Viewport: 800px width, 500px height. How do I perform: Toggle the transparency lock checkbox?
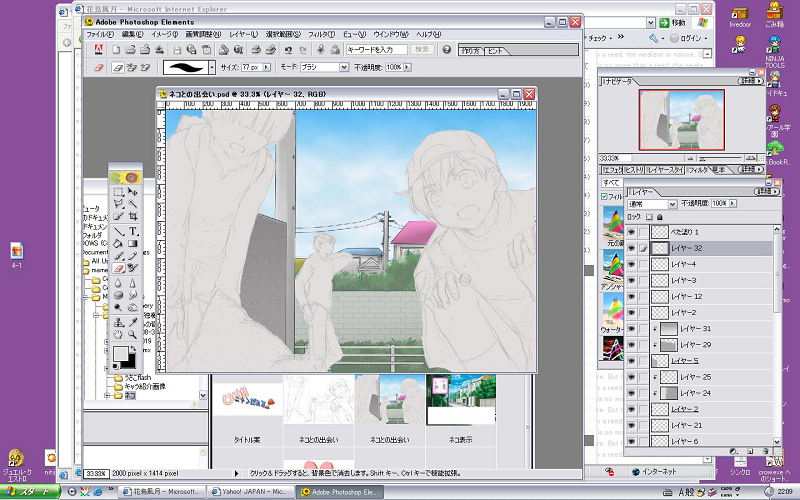pos(649,217)
